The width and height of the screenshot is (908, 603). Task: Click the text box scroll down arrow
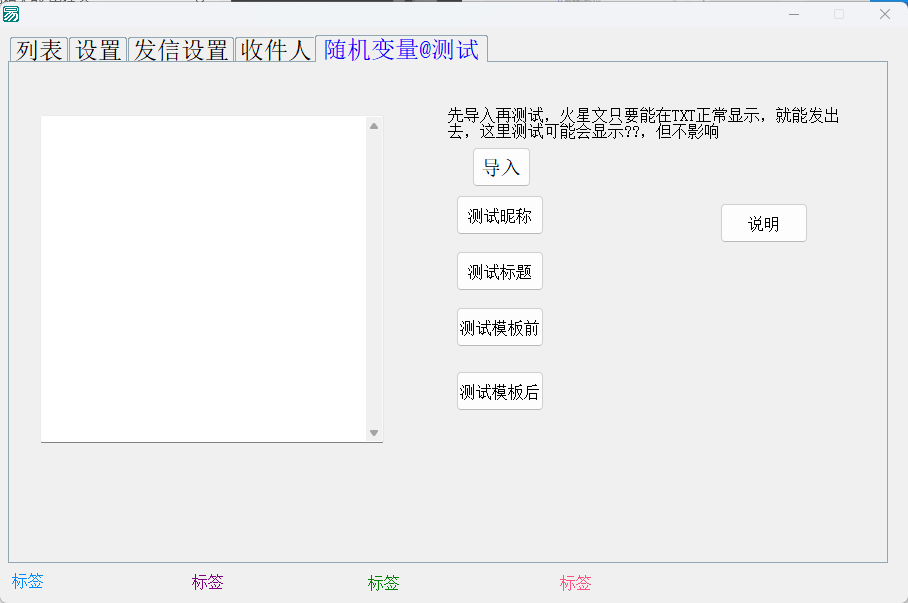pos(374,432)
